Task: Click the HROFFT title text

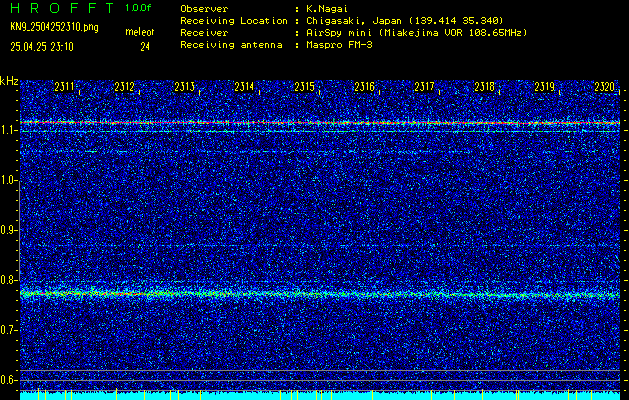Action: tap(62, 8)
